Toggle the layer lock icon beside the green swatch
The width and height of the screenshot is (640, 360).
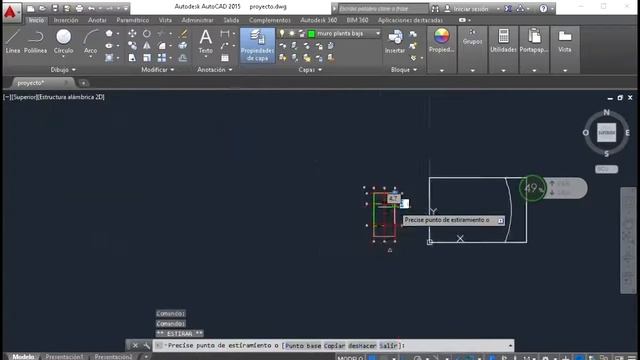point(302,33)
